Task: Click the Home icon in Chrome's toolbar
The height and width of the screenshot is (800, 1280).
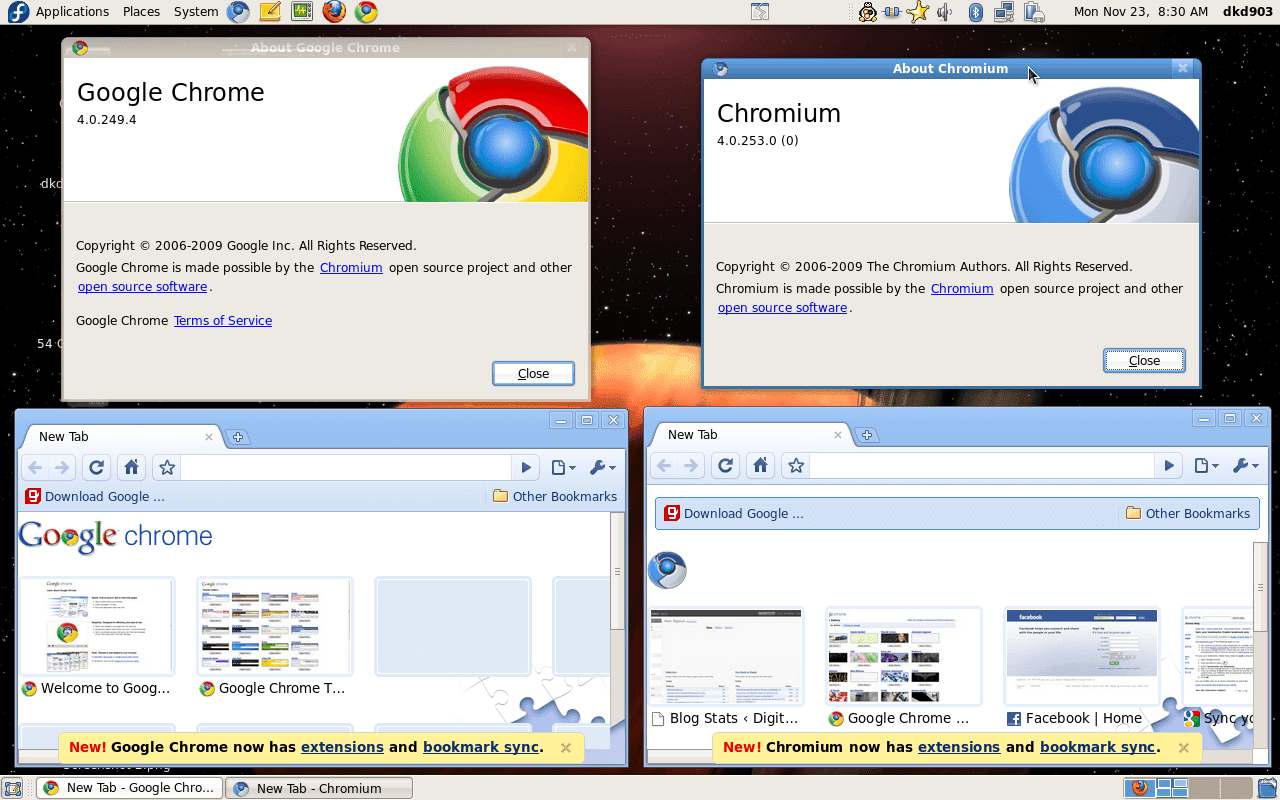Action: pyautogui.click(x=130, y=467)
